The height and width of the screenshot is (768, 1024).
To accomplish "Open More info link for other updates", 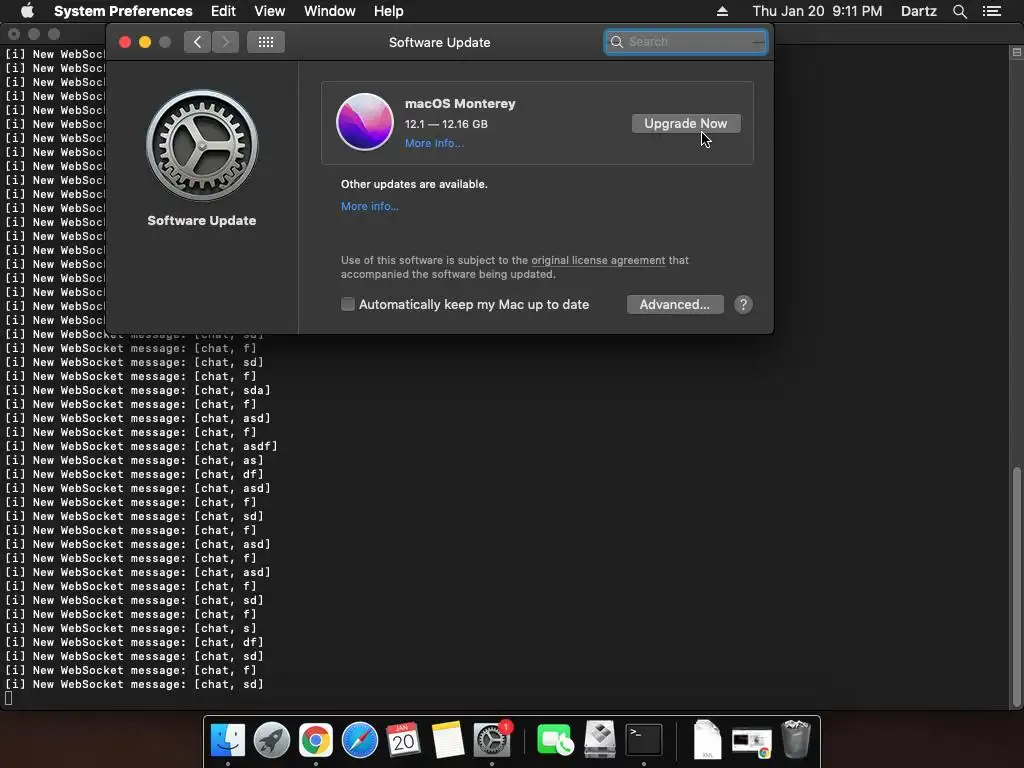I will [370, 206].
